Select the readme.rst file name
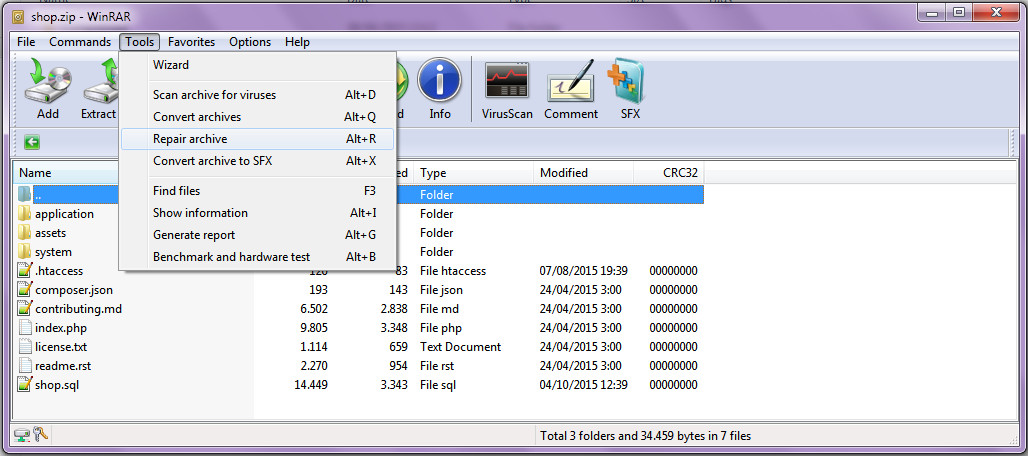Image resolution: width=1028 pixels, height=456 pixels. click(61, 366)
